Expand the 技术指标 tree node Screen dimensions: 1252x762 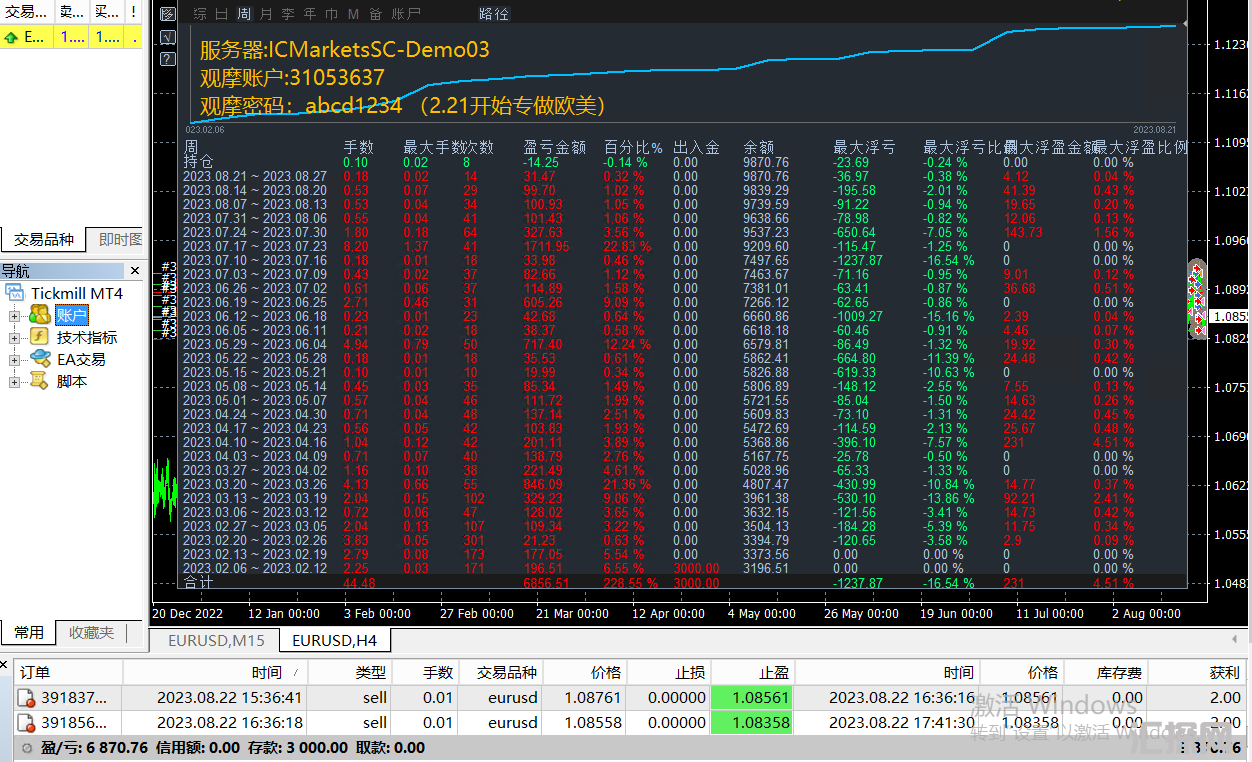pyautogui.click(x=15, y=338)
